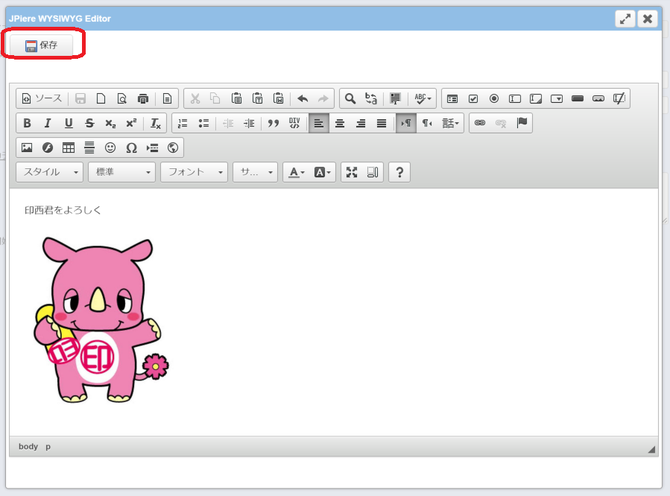
Task: Set text direction left to right
Action: [406, 123]
